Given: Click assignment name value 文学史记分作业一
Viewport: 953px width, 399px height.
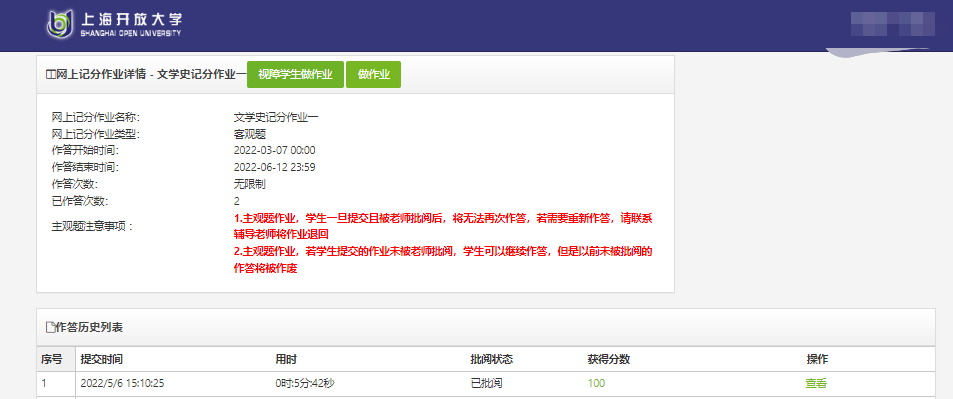Looking at the screenshot, I should pyautogui.click(x=276, y=117).
